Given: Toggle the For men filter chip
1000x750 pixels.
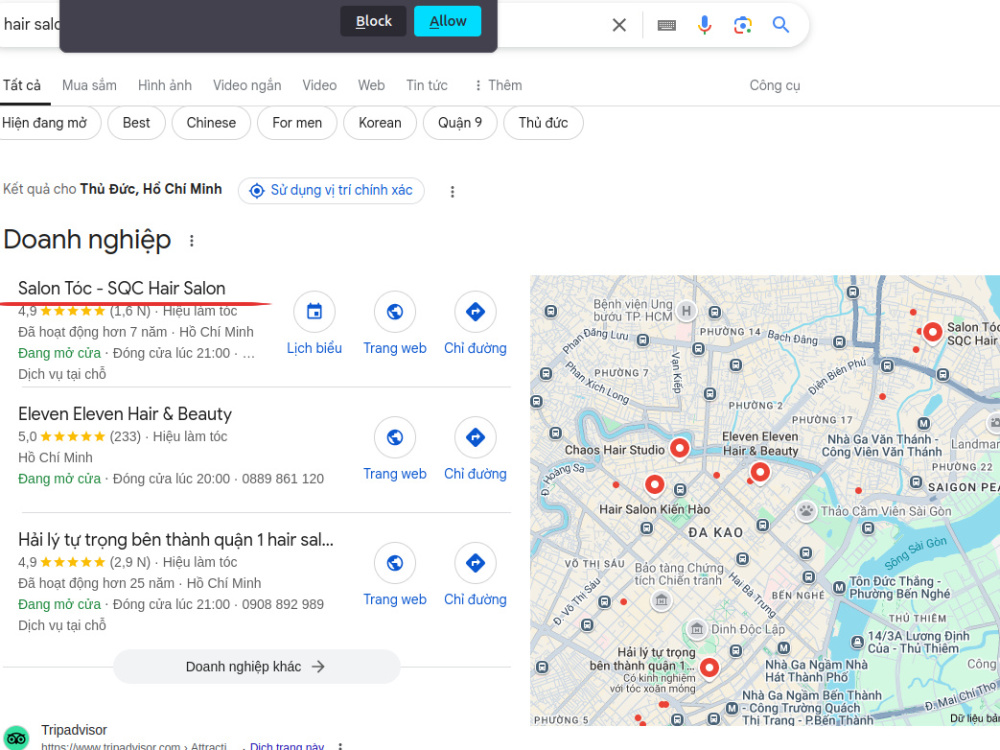Looking at the screenshot, I should pyautogui.click(x=297, y=123).
